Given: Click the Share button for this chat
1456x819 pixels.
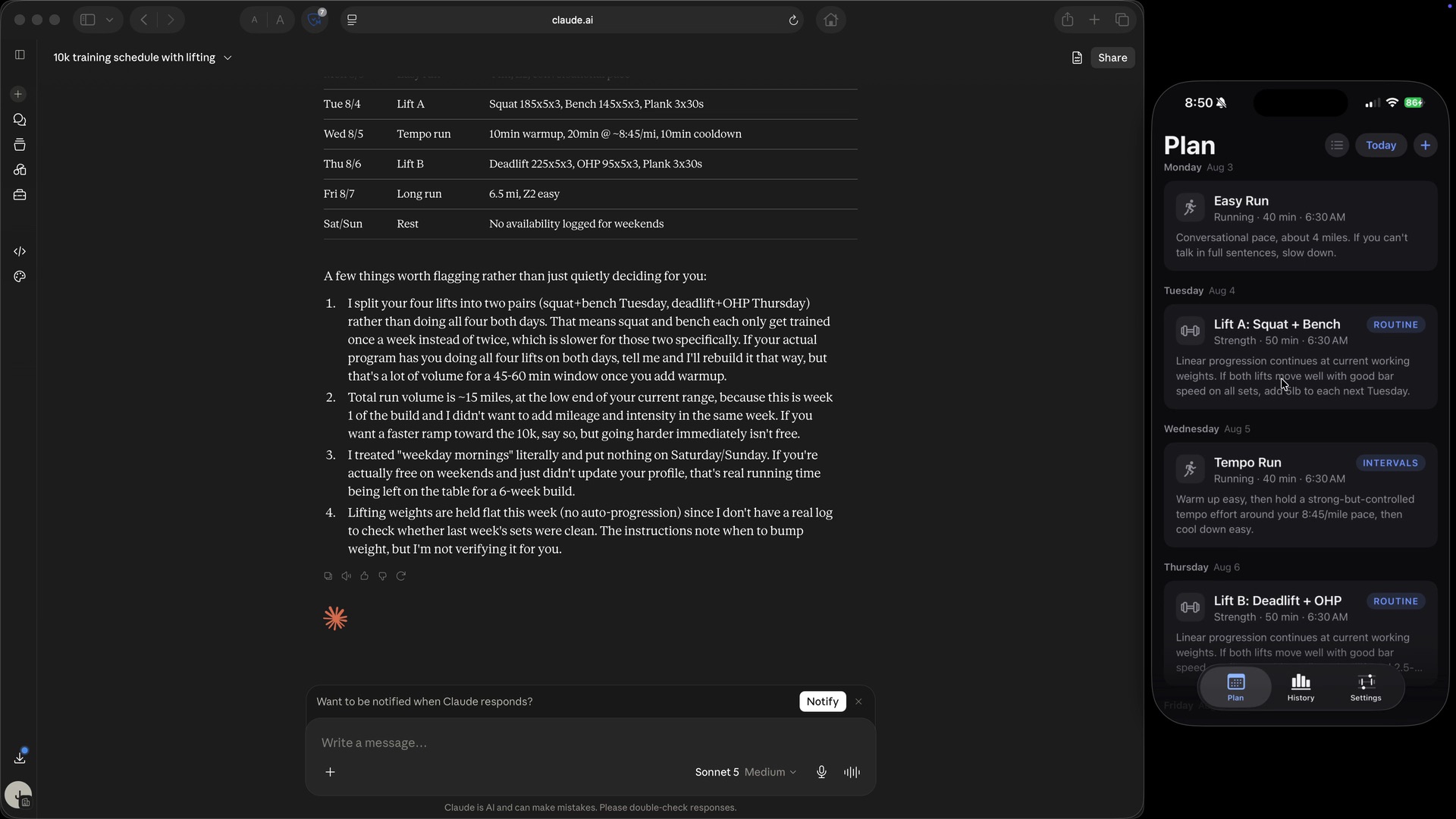Looking at the screenshot, I should [x=1112, y=58].
